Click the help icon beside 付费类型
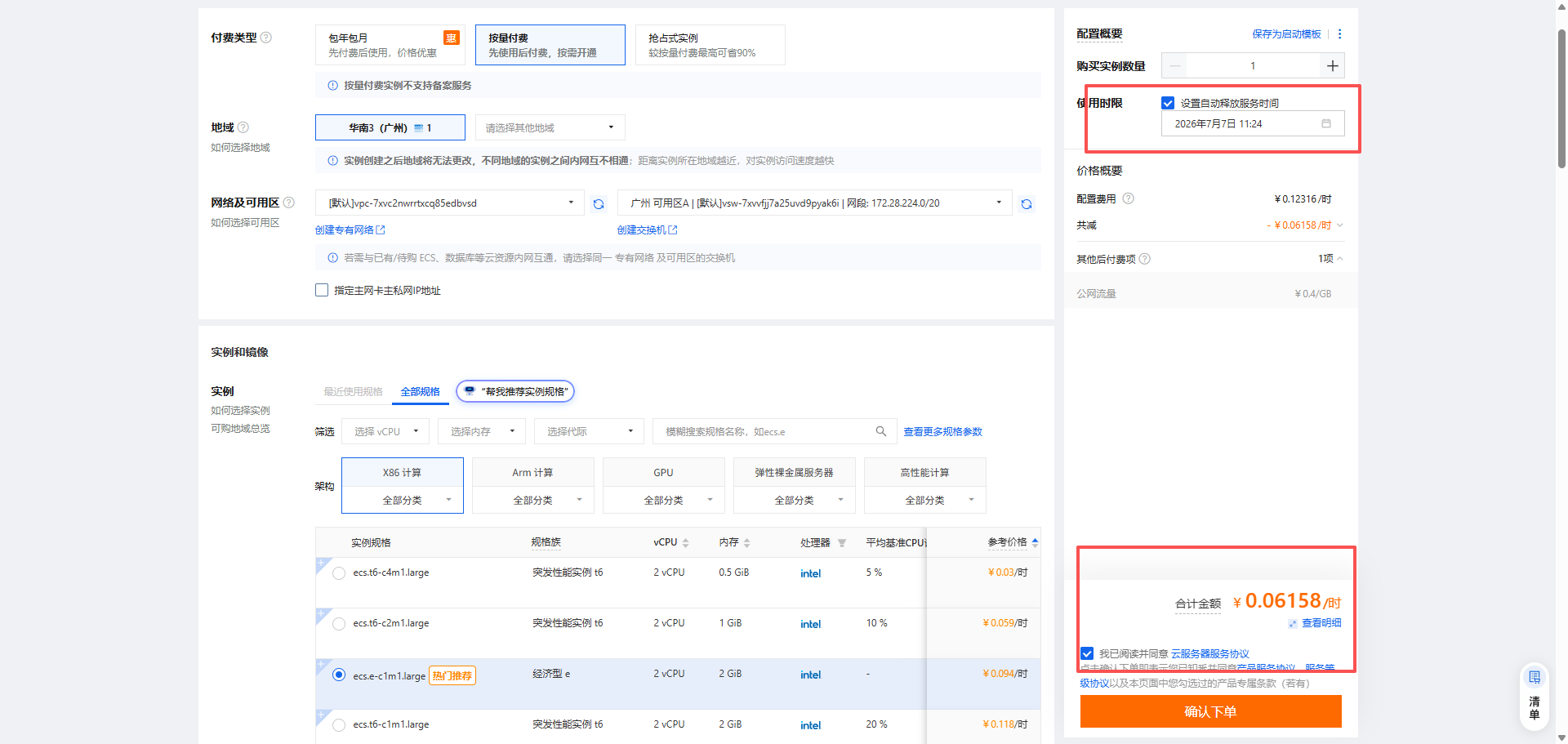The image size is (1568, 744). click(266, 38)
